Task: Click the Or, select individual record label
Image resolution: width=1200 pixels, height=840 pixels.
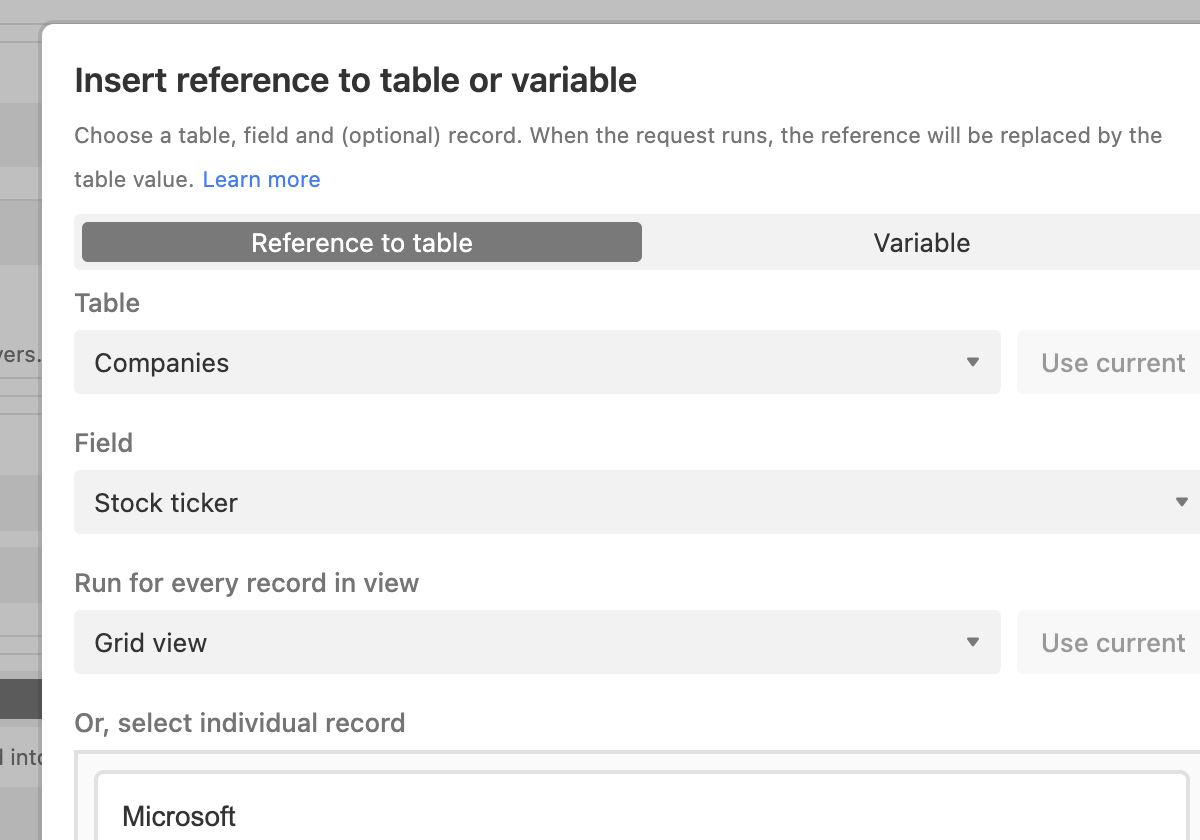Action: tap(240, 723)
